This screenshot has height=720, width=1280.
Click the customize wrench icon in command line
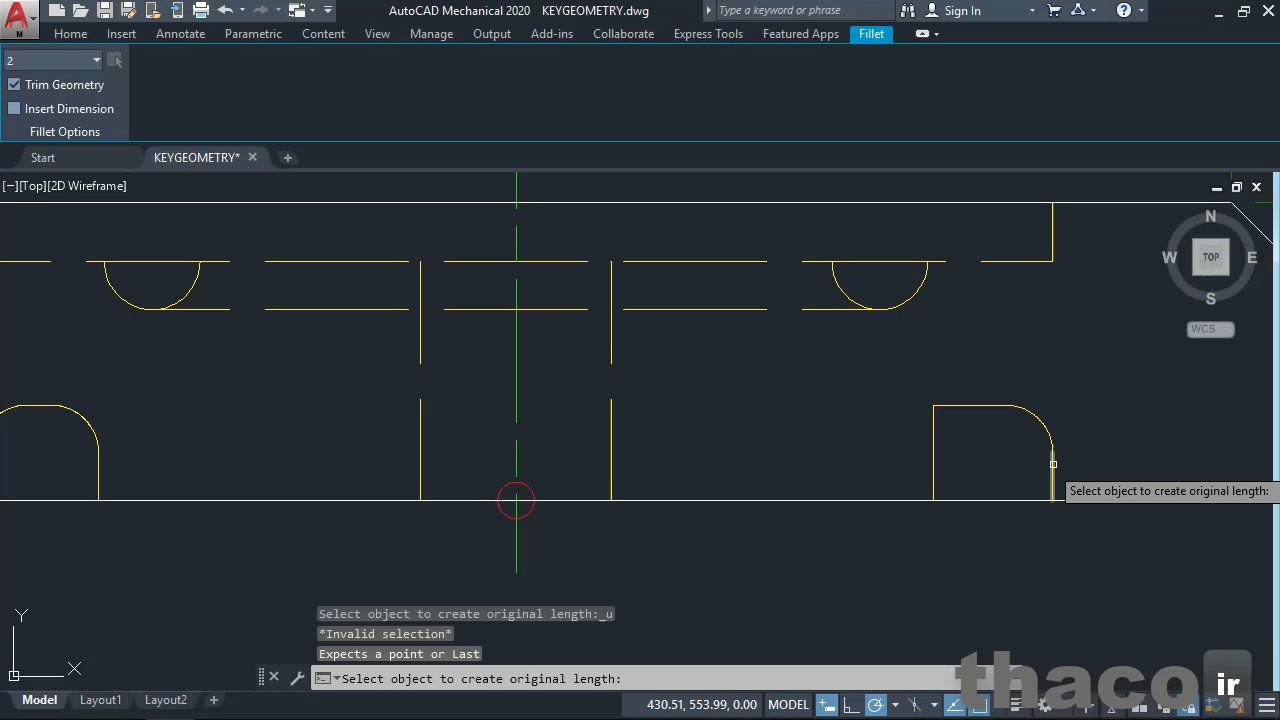tap(297, 678)
